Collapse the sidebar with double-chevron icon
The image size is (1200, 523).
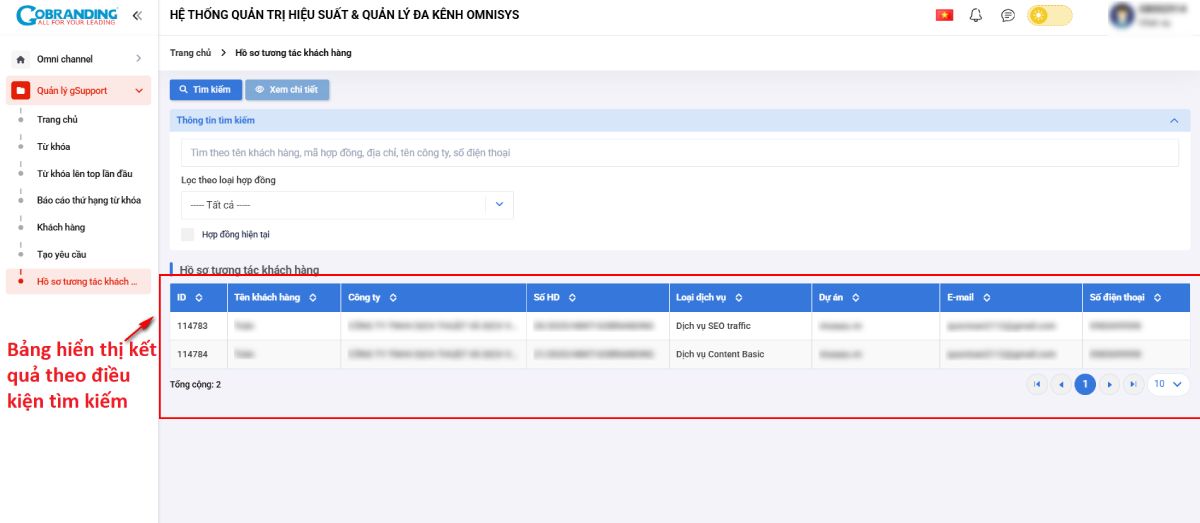coord(137,16)
